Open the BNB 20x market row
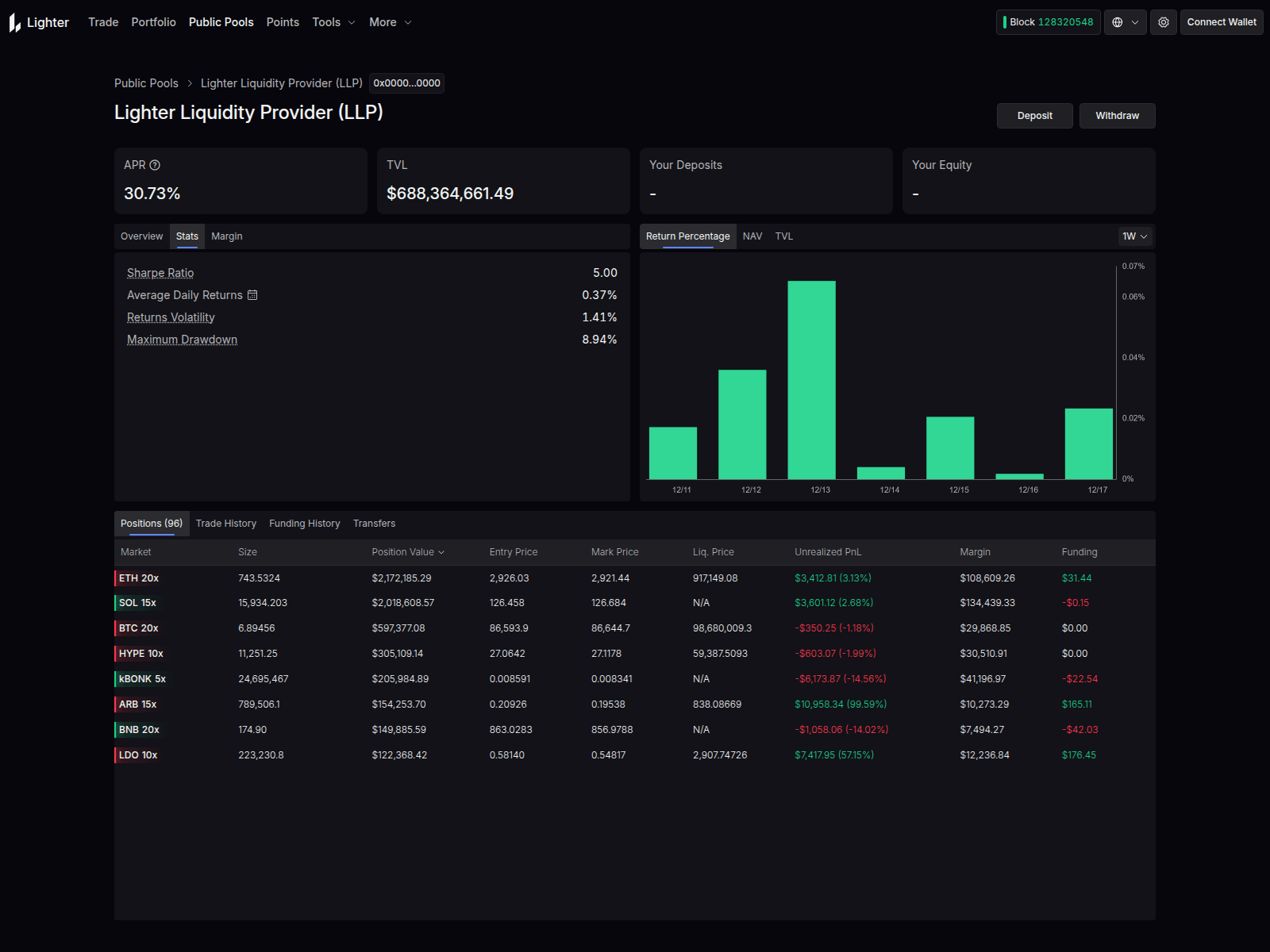This screenshot has height=952, width=1270. click(x=635, y=730)
